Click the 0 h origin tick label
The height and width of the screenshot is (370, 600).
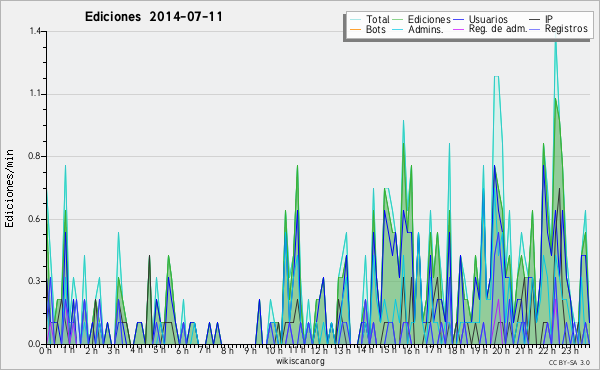click(45, 351)
